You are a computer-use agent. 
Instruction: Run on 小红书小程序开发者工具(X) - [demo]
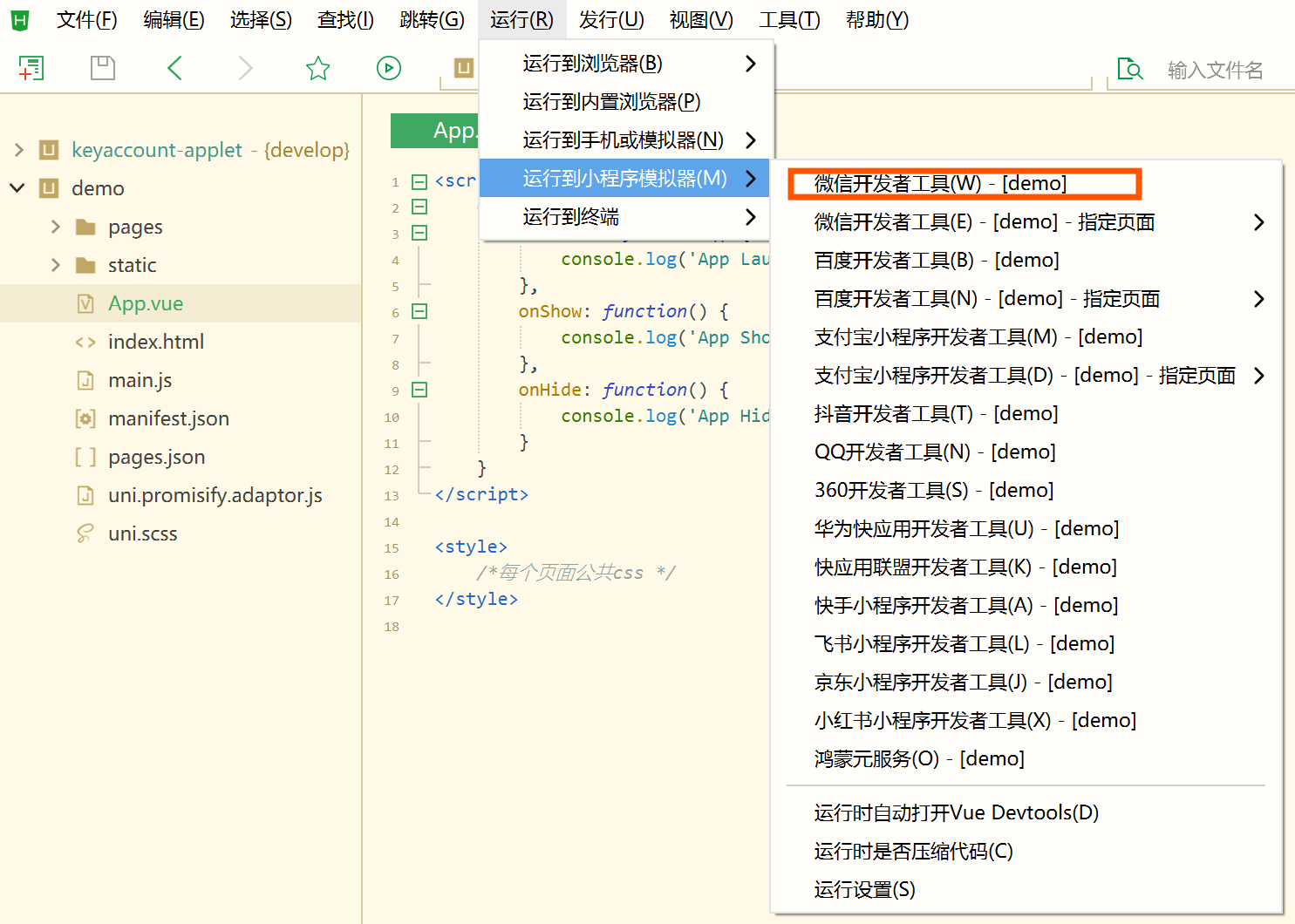coord(1026,720)
